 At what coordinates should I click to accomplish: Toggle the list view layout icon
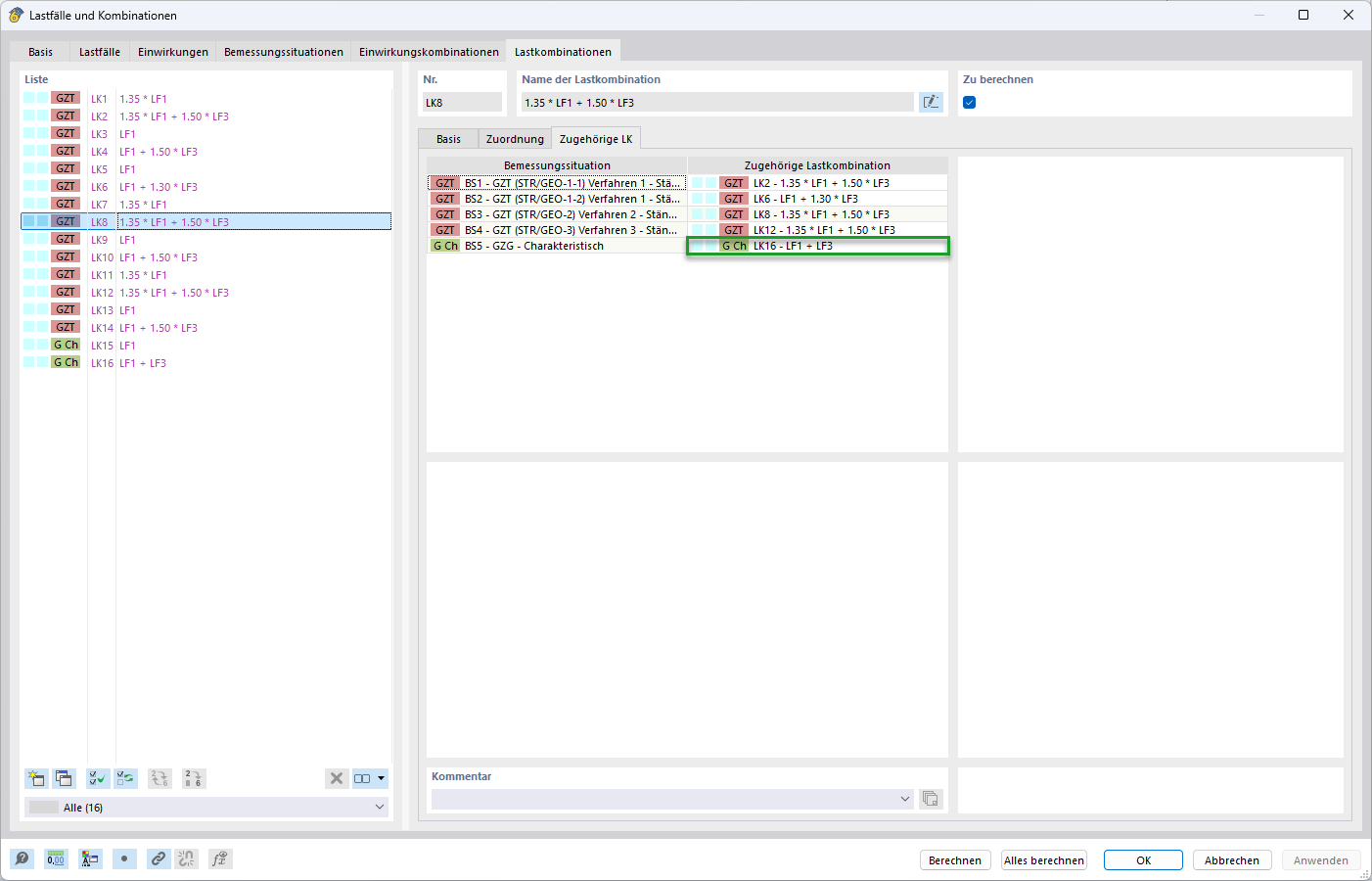(362, 778)
